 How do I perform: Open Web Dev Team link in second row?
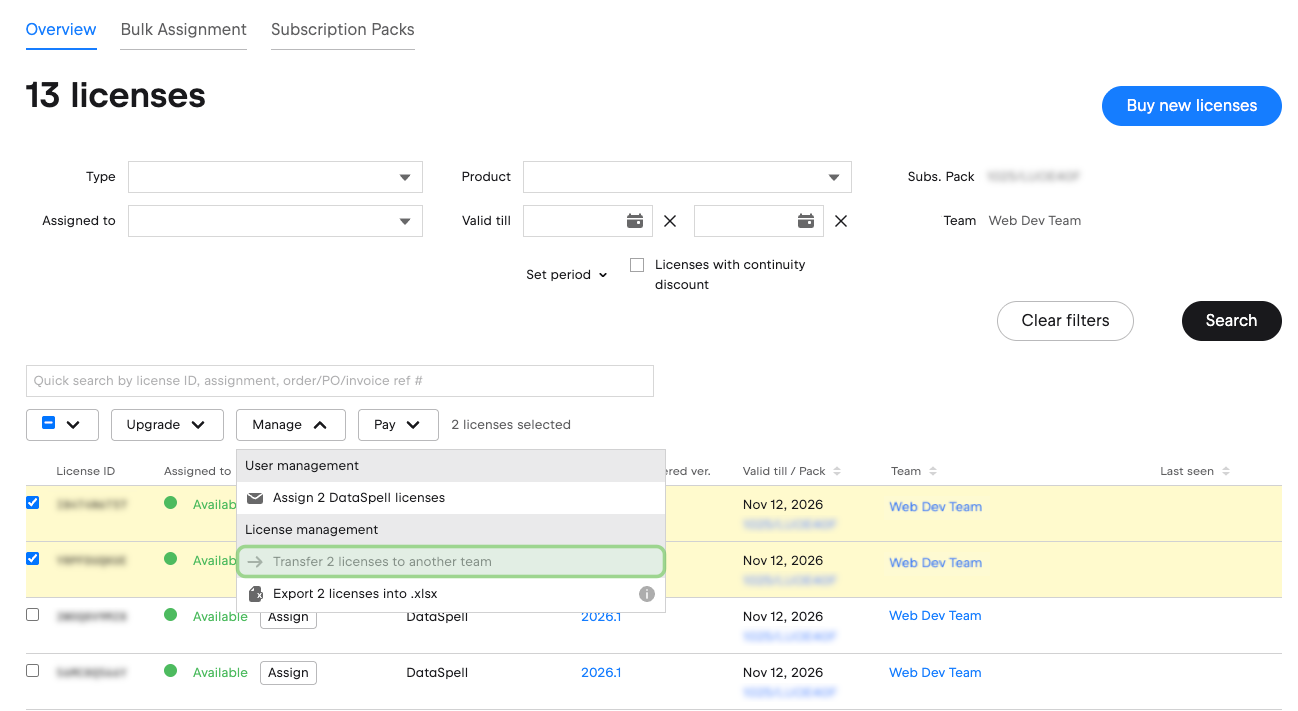pos(935,562)
